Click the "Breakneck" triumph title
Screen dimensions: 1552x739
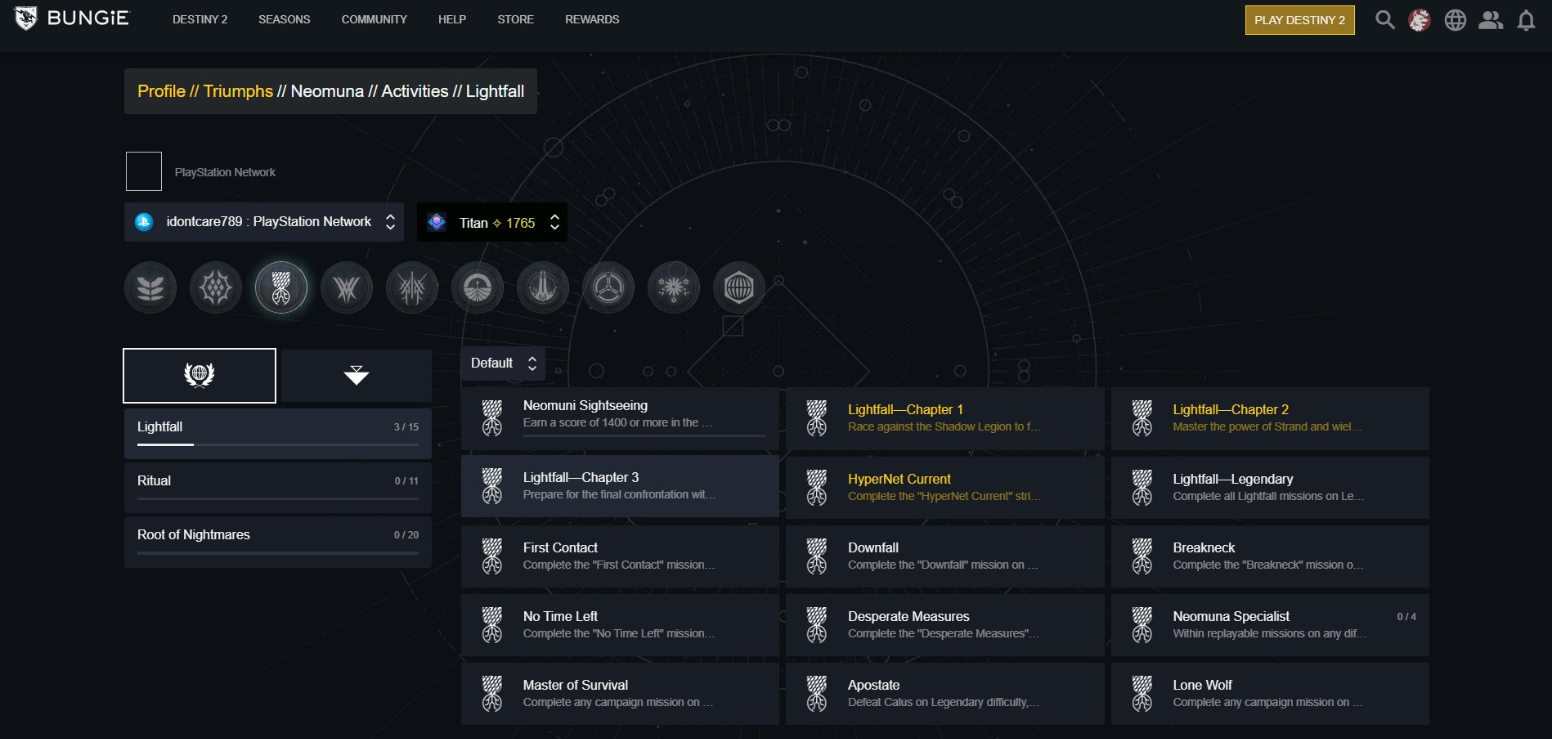(1204, 548)
